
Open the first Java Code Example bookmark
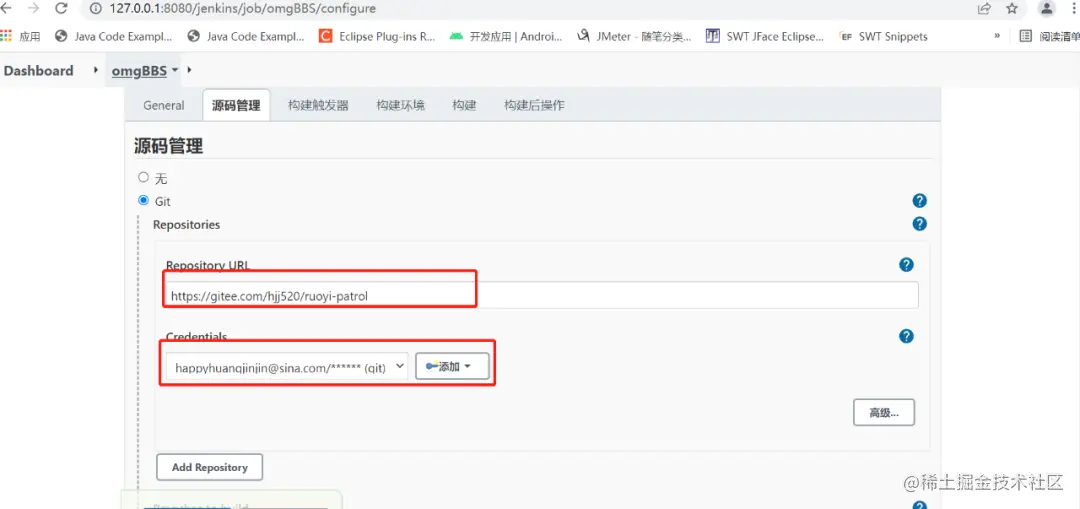click(114, 37)
